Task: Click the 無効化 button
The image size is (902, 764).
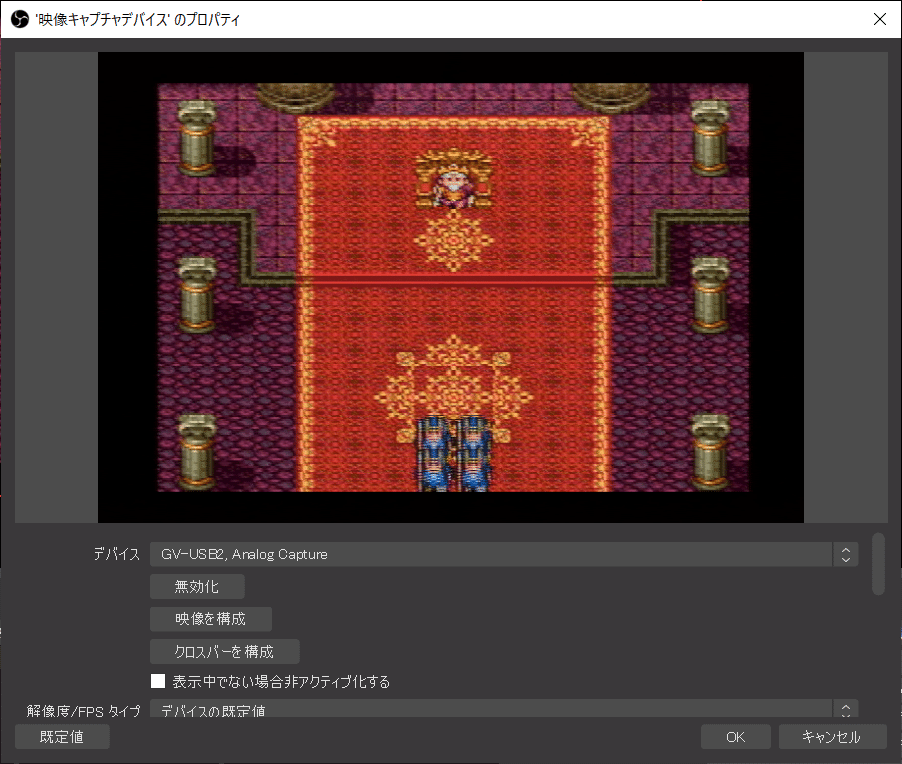Action: pyautogui.click(x=197, y=586)
